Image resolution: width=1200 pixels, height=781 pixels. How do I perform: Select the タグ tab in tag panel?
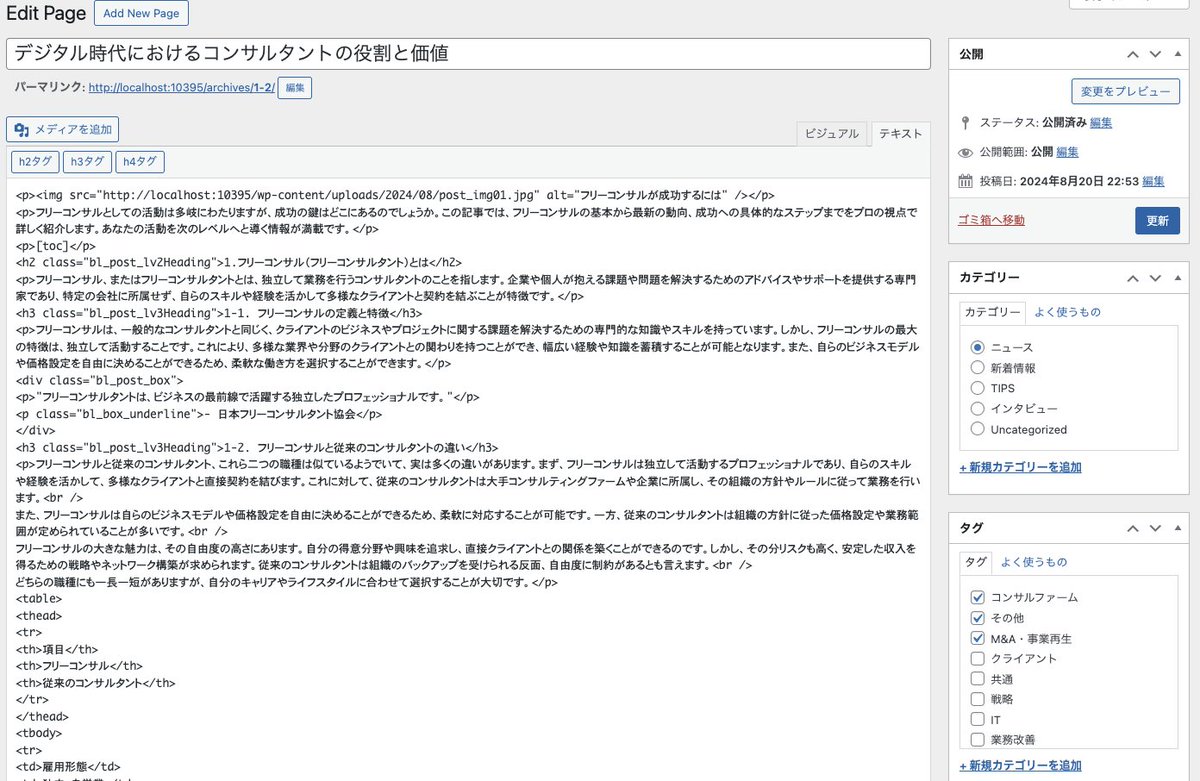click(x=975, y=562)
